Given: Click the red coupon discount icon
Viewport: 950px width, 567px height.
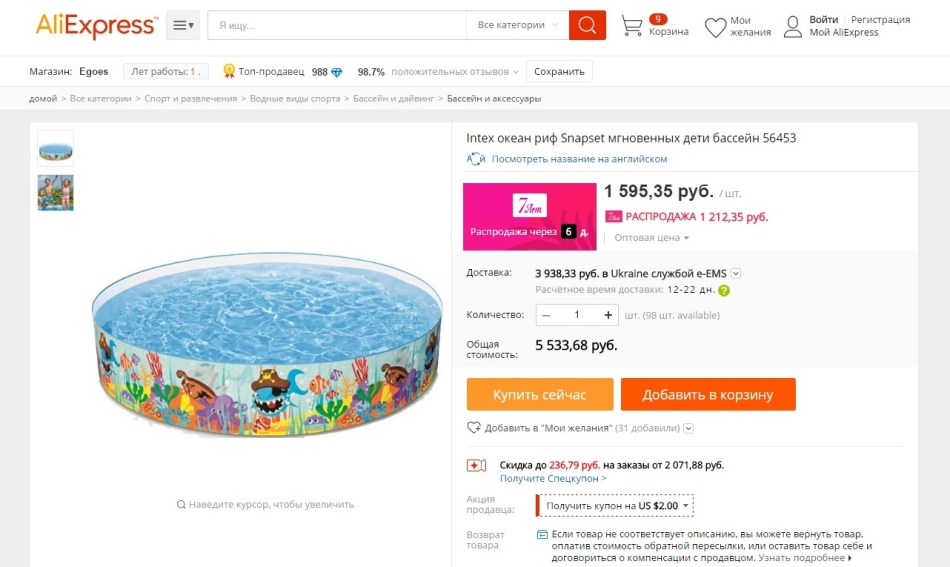Looking at the screenshot, I should (476, 465).
